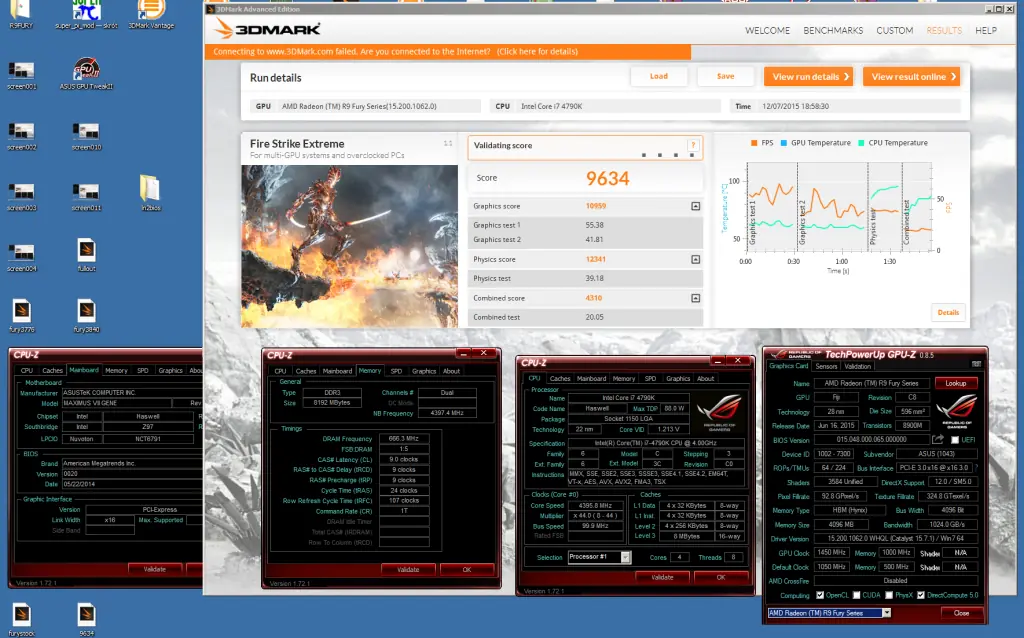Click the BIOS export share icon in GPU-Z
The width and height of the screenshot is (1024, 638).
click(937, 439)
